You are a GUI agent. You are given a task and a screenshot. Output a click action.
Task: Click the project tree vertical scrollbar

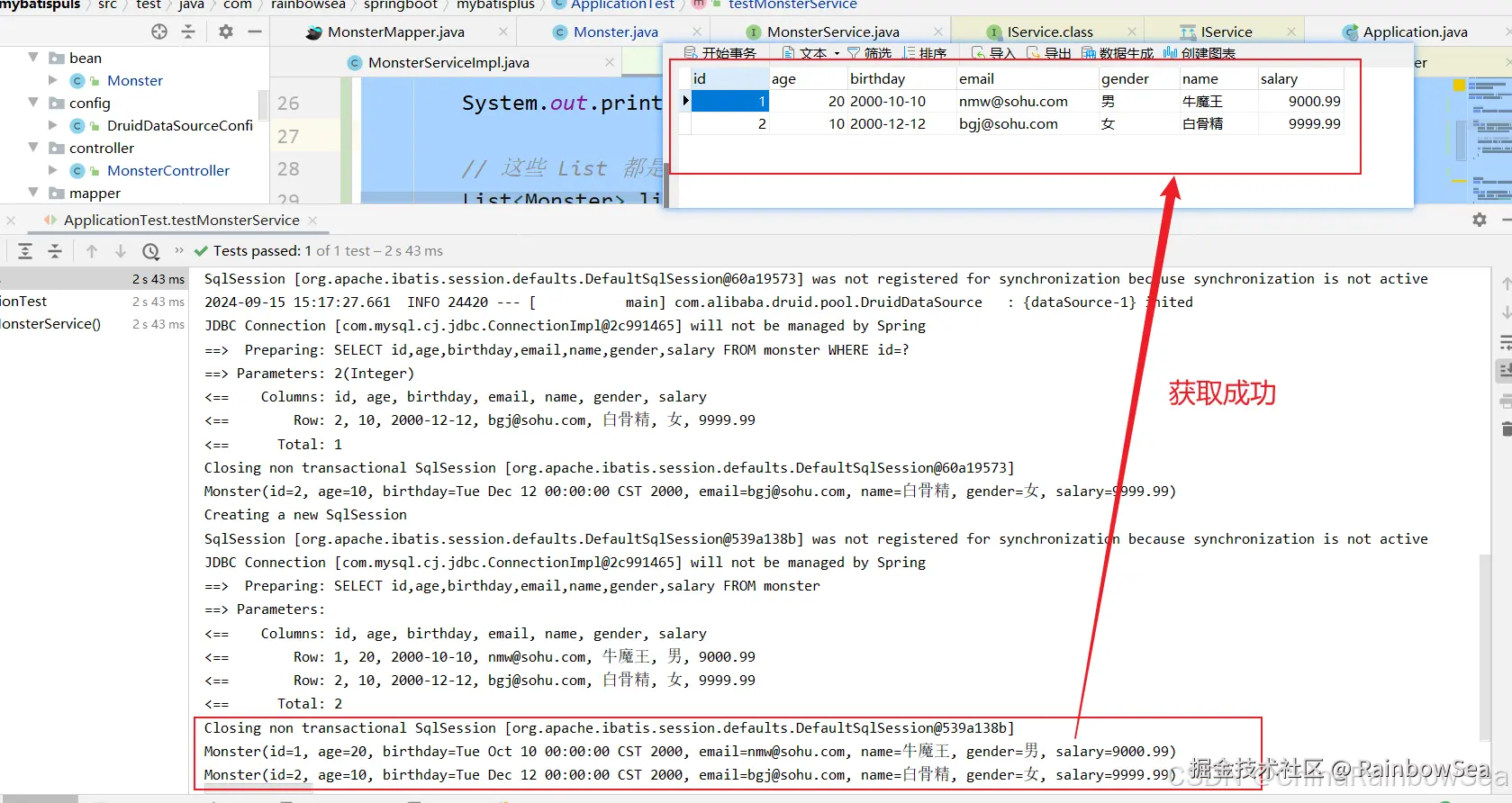pyautogui.click(x=264, y=105)
